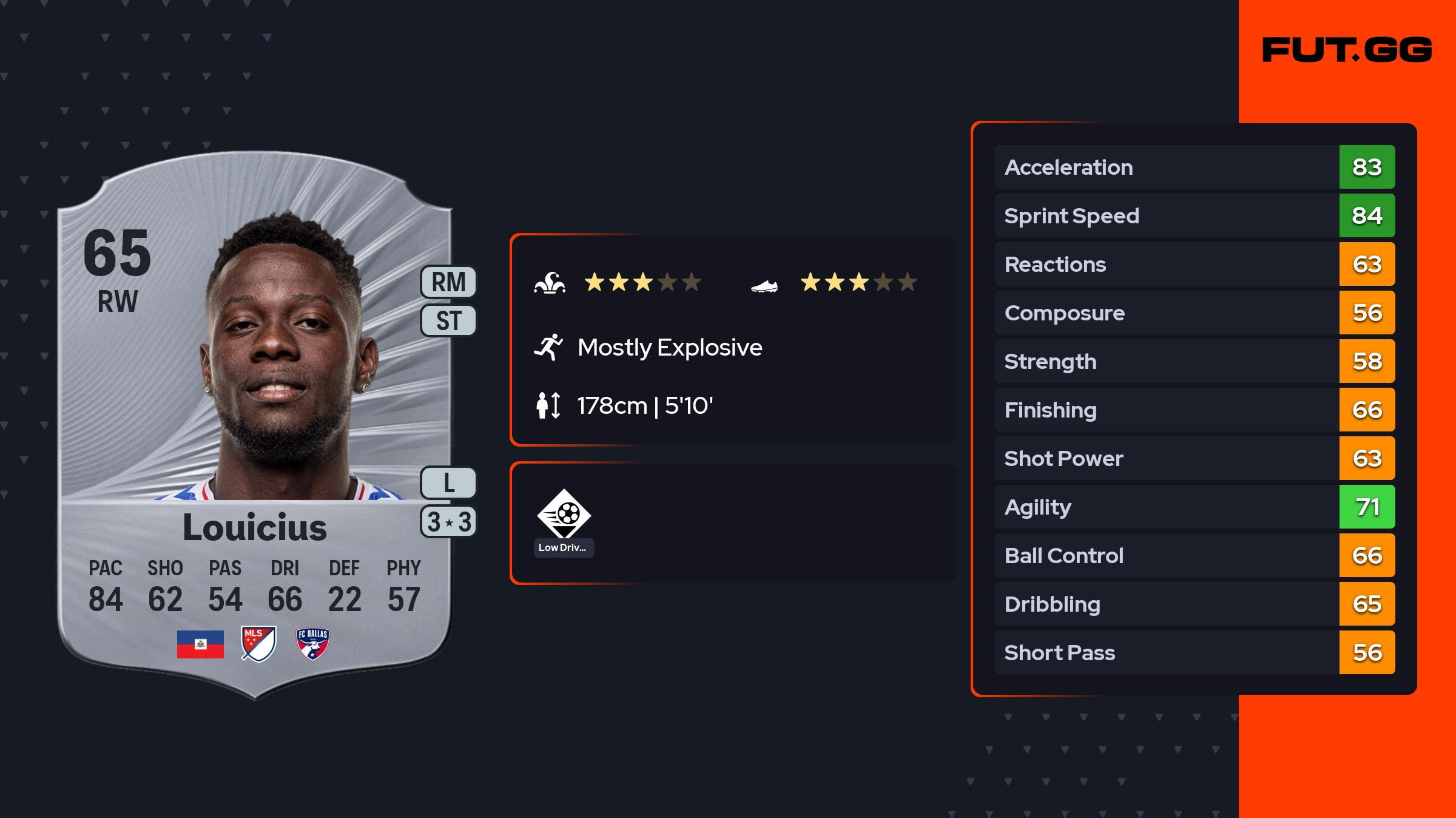Click the Agility 71 green value
This screenshot has height=818, width=1456.
[x=1367, y=507]
